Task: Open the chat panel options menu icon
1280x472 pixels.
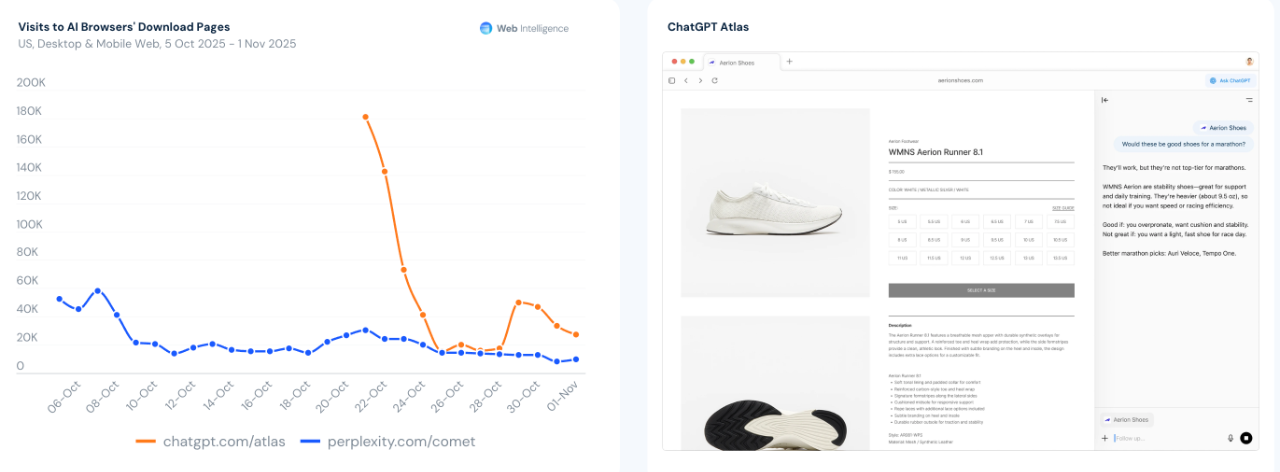Action: tap(1249, 100)
